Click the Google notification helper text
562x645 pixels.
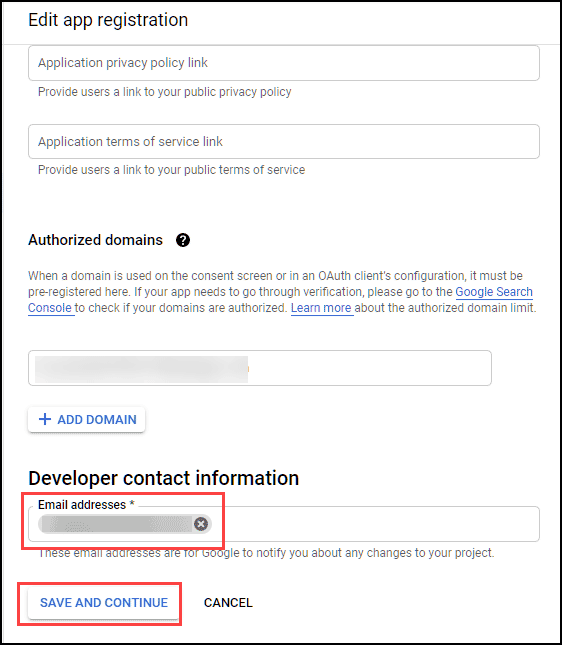(x=266, y=553)
